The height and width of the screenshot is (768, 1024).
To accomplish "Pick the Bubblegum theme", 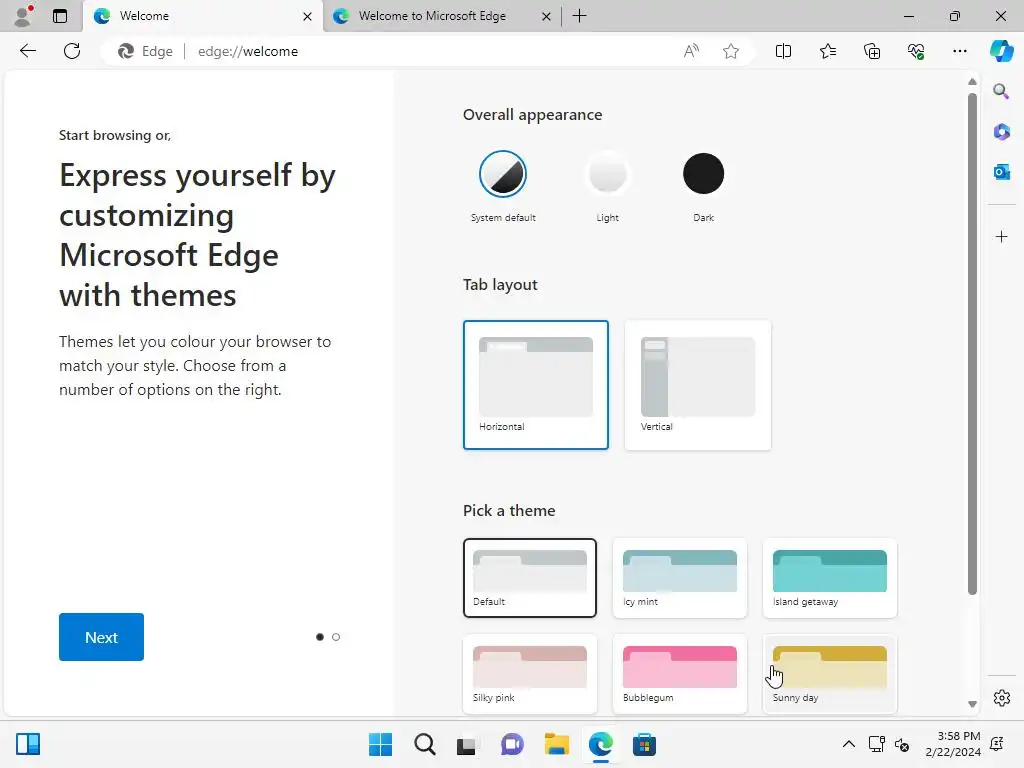I will [x=680, y=674].
